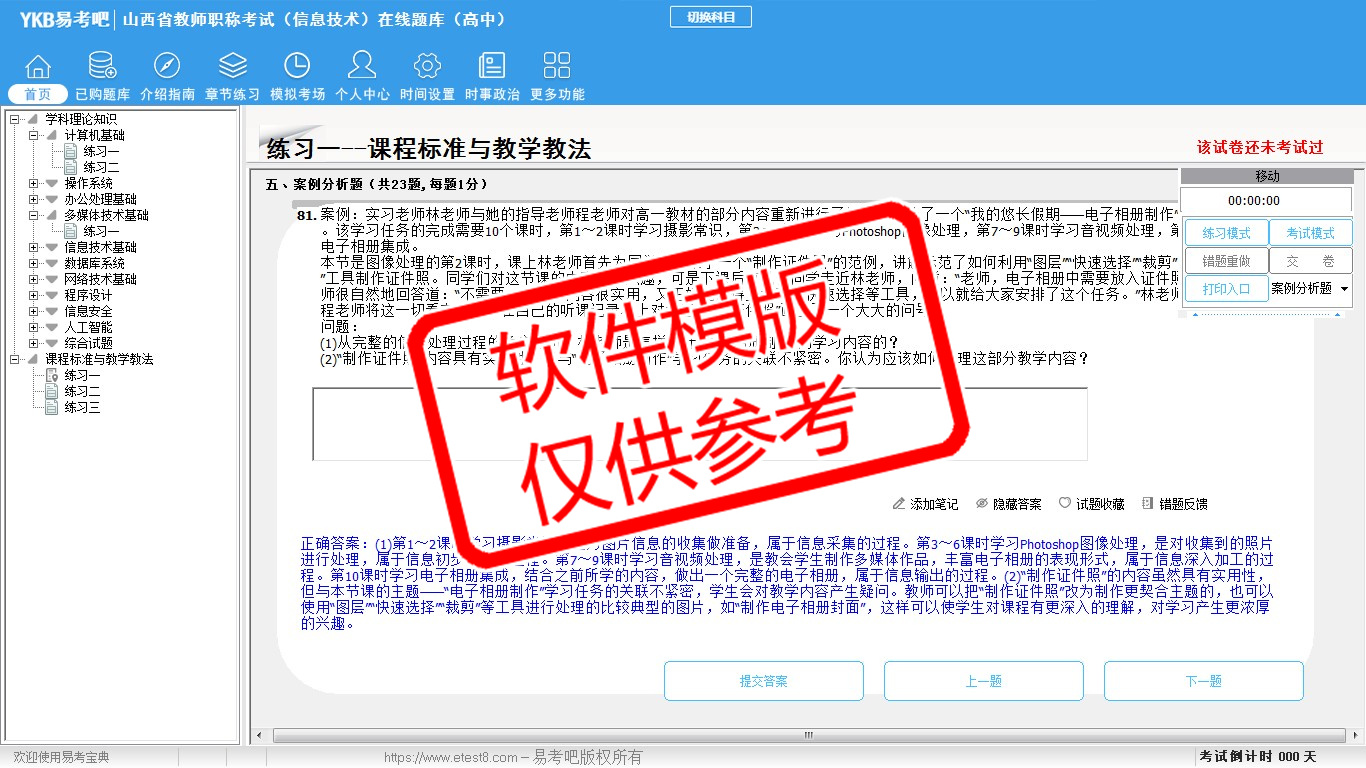Open 更多功能 grid icon
Screen dimensions: 1366x768
point(557,67)
